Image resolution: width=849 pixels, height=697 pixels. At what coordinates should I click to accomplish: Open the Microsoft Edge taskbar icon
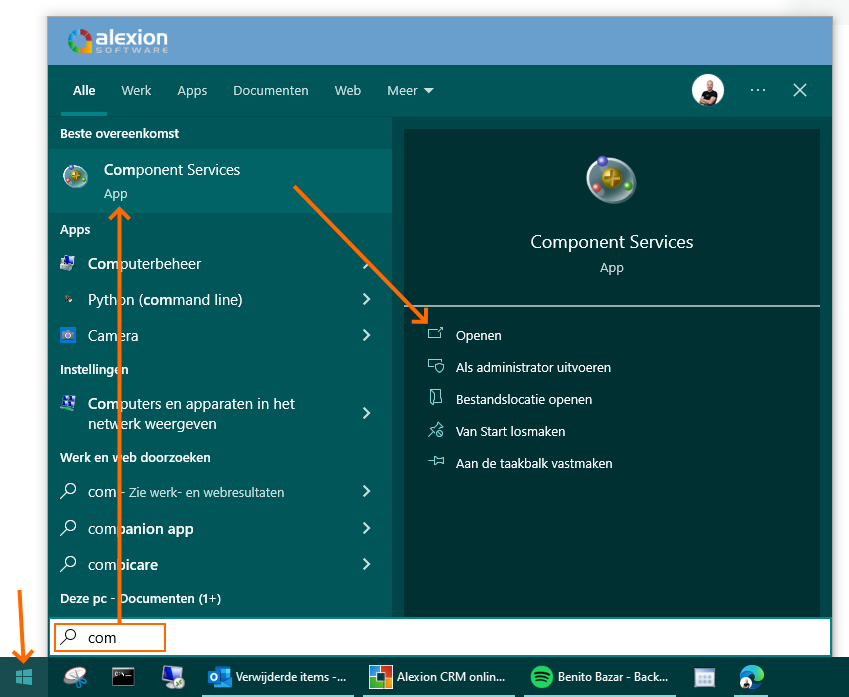pos(752,676)
